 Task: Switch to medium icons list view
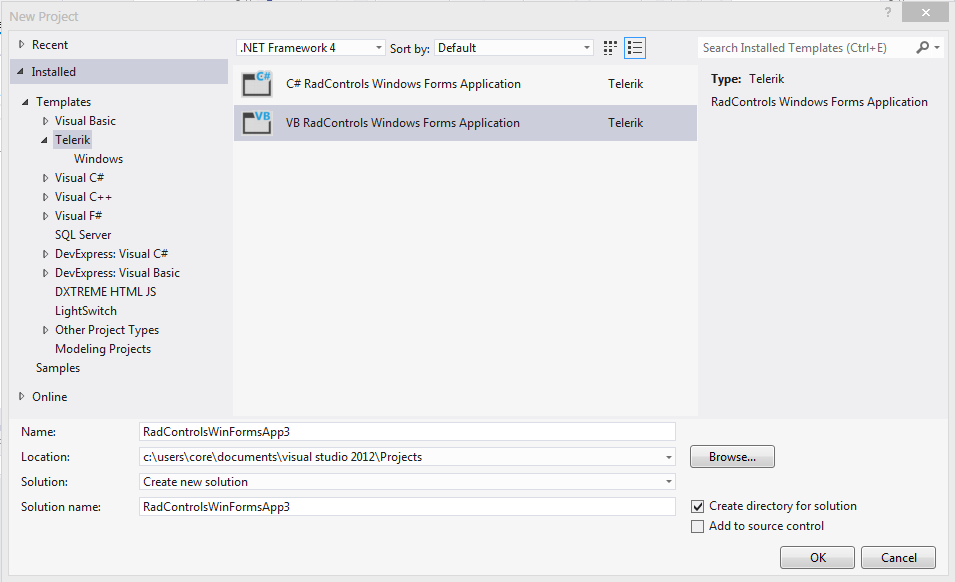click(x=635, y=48)
